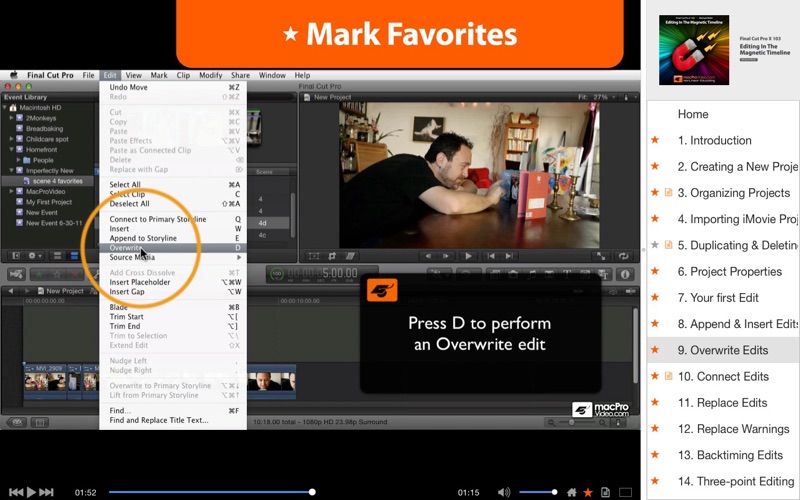Screen dimensions: 800x500
Task: Enter viewer fullscreen playback arrows icon
Action: tap(601, 256)
